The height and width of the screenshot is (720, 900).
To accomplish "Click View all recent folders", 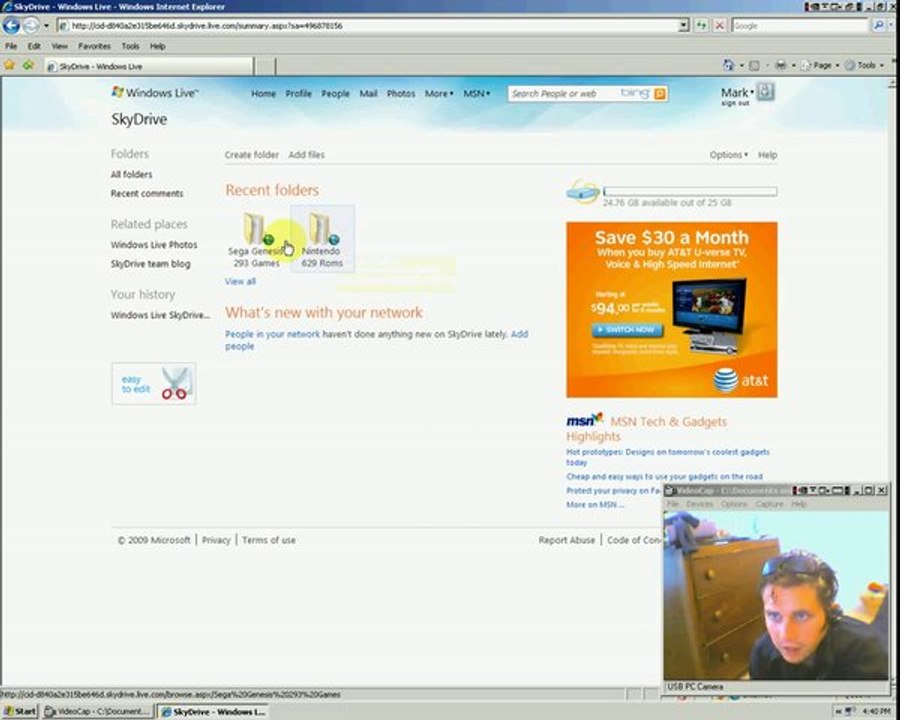I will pyautogui.click(x=240, y=281).
